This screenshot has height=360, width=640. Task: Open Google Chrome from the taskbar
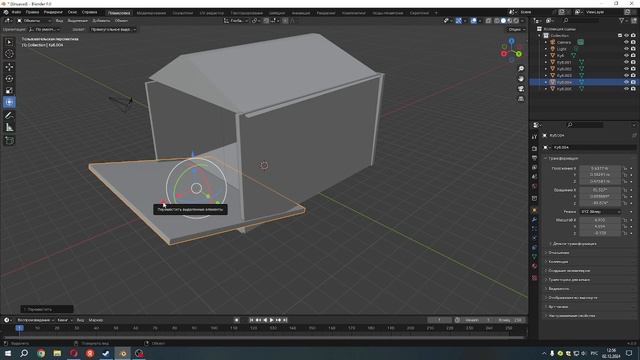pos(41,353)
